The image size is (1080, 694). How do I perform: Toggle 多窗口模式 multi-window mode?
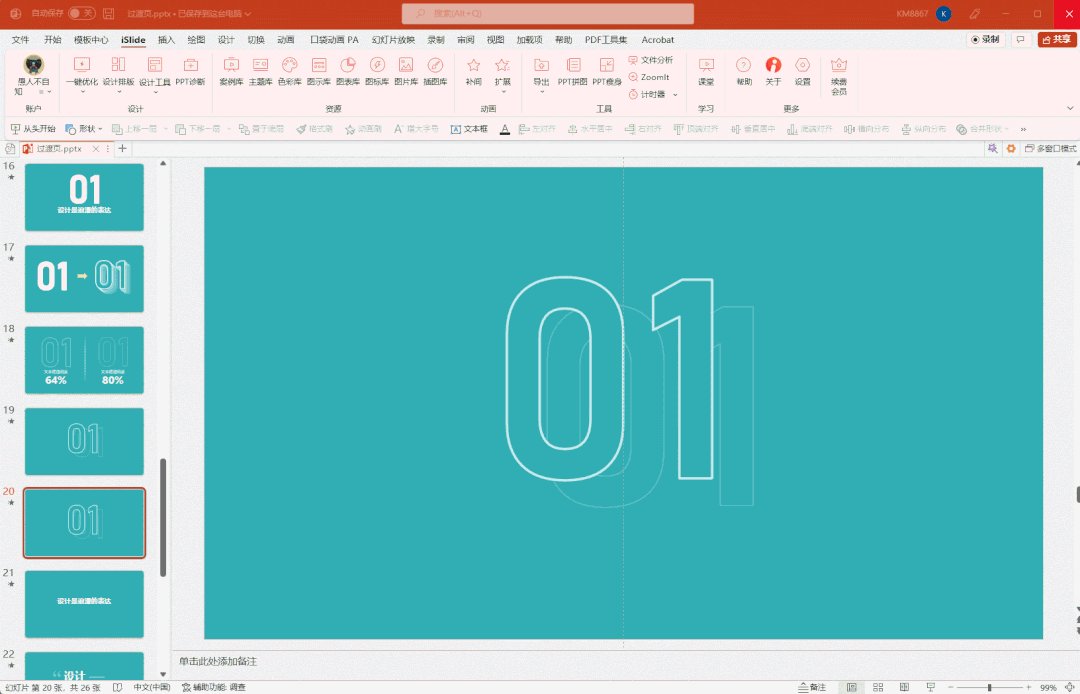1051,148
